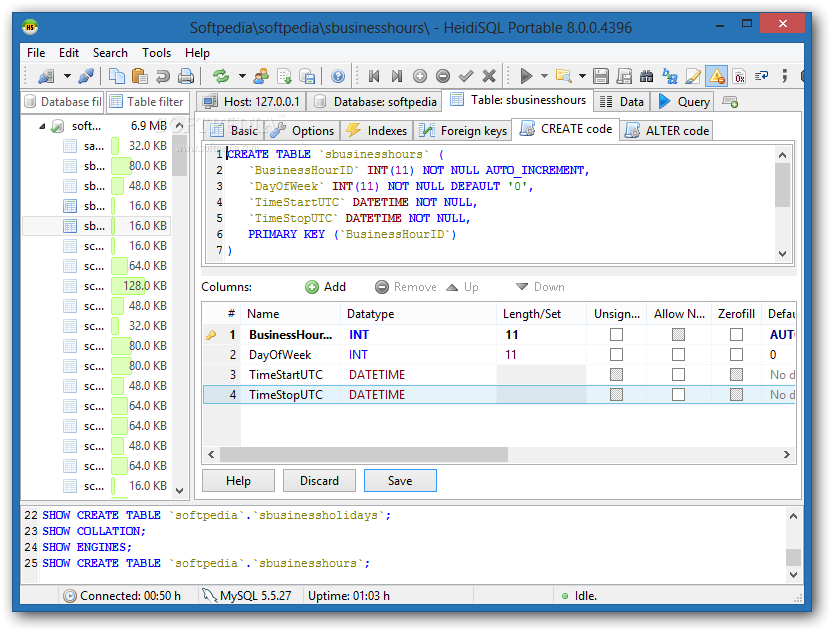832x632 pixels.
Task: Click the blue Help question mark icon
Action: [337, 76]
